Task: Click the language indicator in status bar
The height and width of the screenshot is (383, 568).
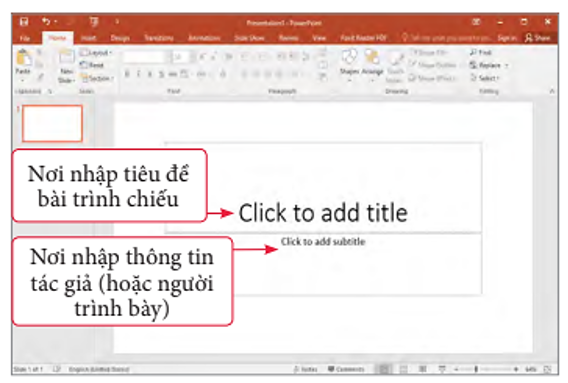Action: (99, 369)
